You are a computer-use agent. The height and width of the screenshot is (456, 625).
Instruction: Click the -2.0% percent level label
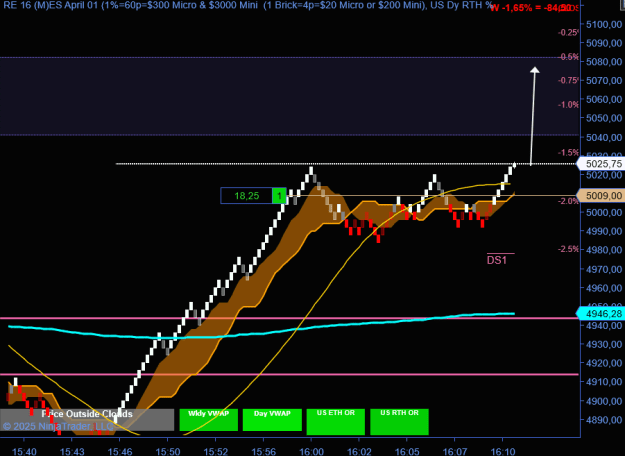(x=569, y=201)
